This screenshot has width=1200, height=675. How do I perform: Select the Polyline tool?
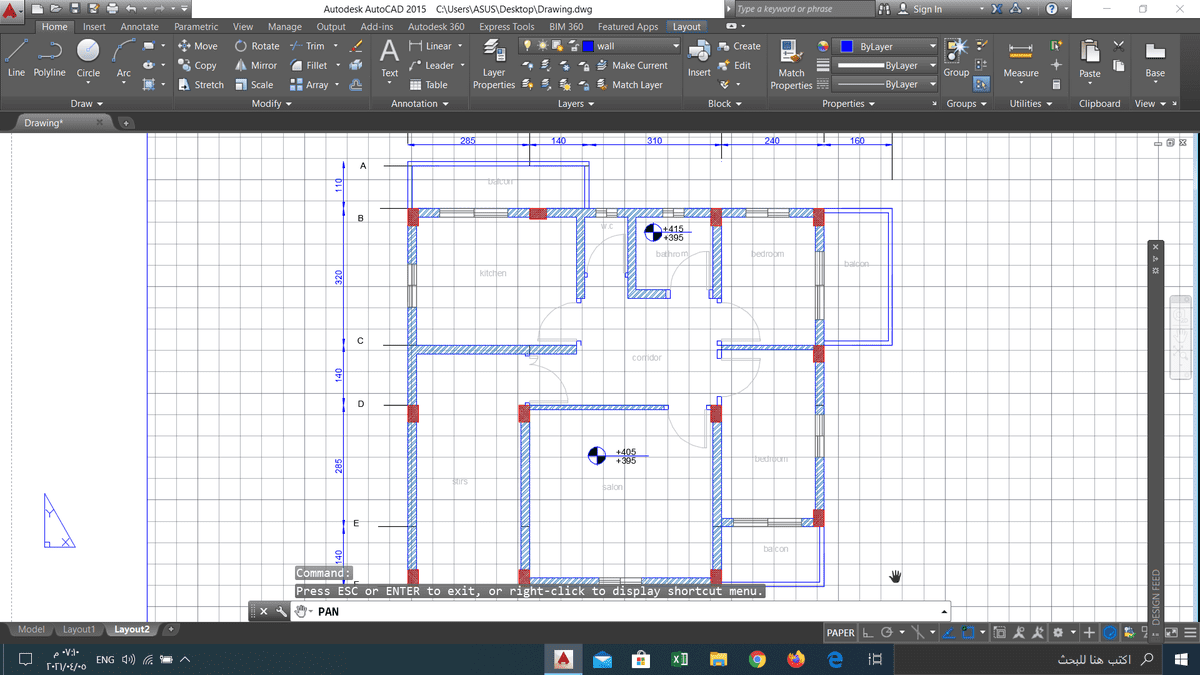[x=49, y=51]
